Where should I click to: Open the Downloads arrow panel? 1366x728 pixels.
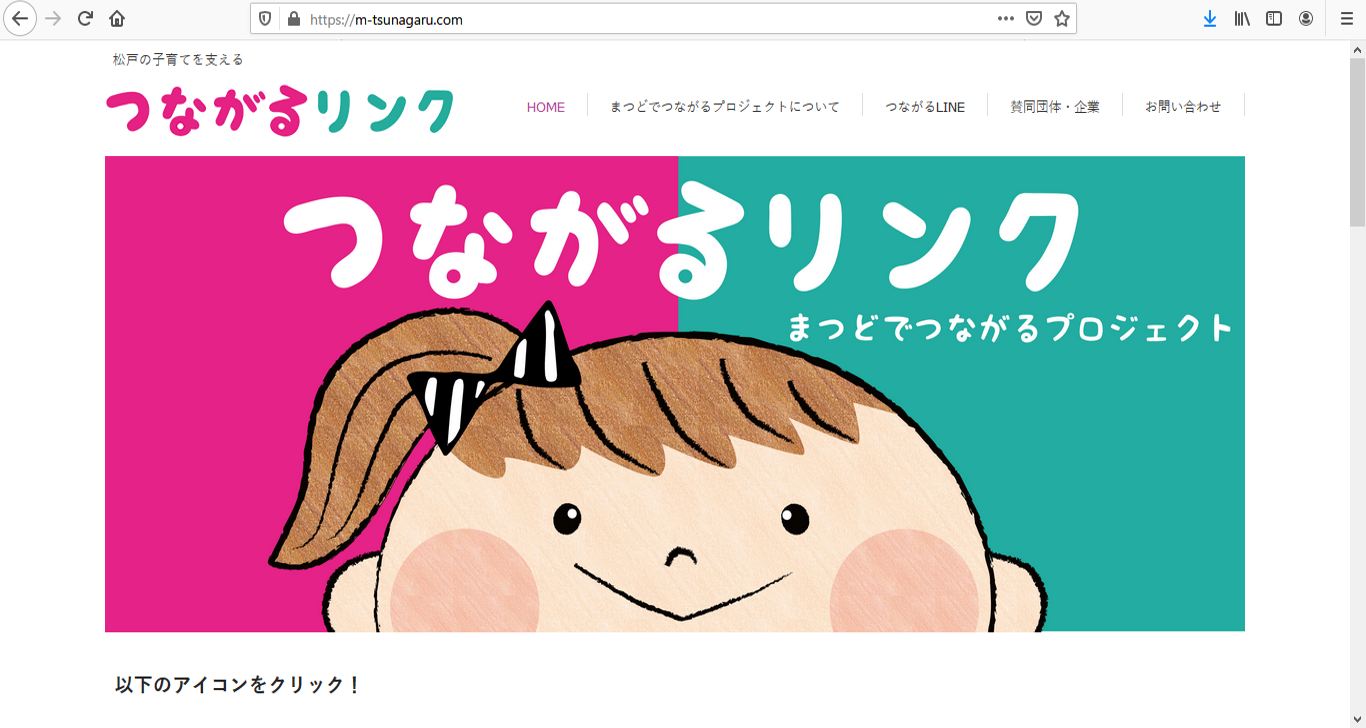(1210, 19)
